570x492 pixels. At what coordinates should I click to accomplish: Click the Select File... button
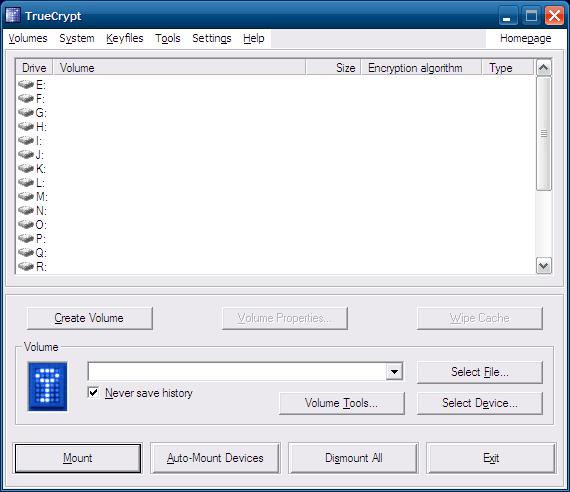tap(480, 372)
